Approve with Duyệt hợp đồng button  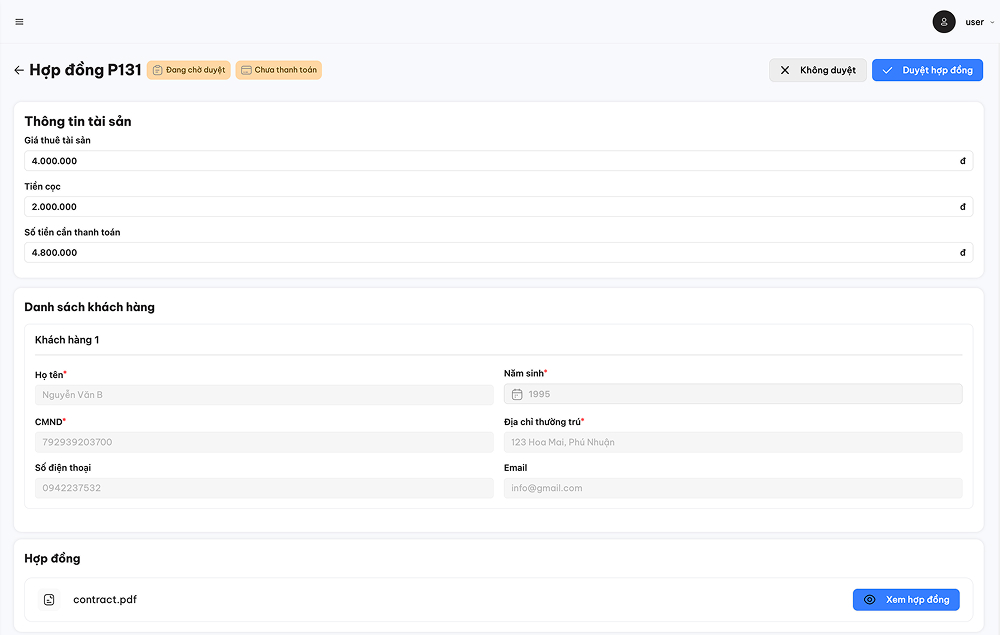click(x=927, y=70)
